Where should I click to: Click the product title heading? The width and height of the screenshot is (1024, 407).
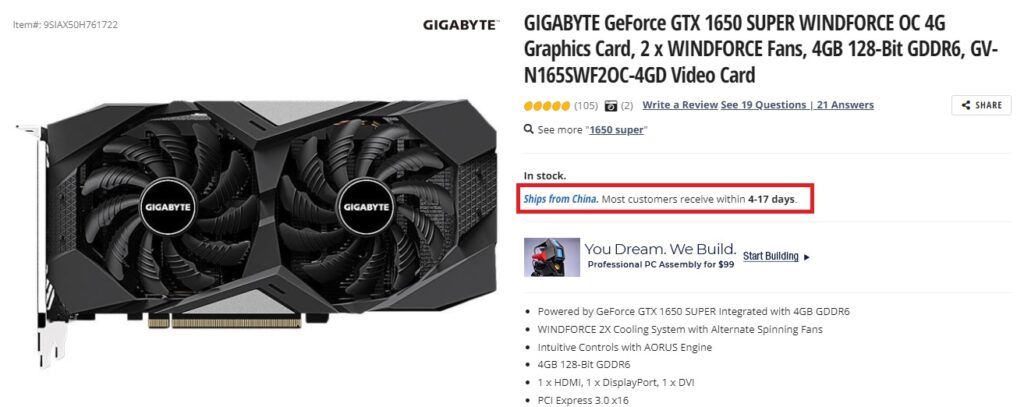click(761, 50)
